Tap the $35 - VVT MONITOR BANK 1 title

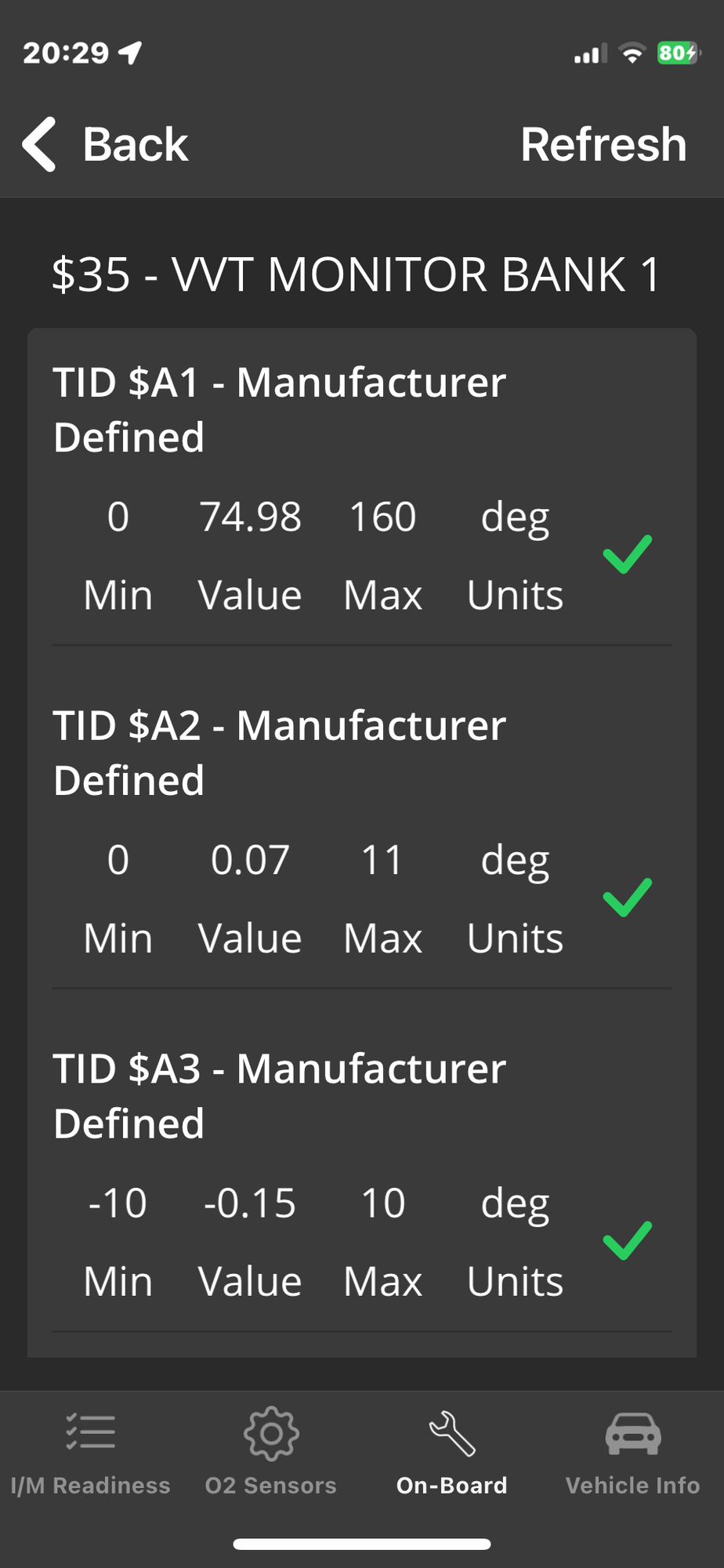tap(357, 274)
